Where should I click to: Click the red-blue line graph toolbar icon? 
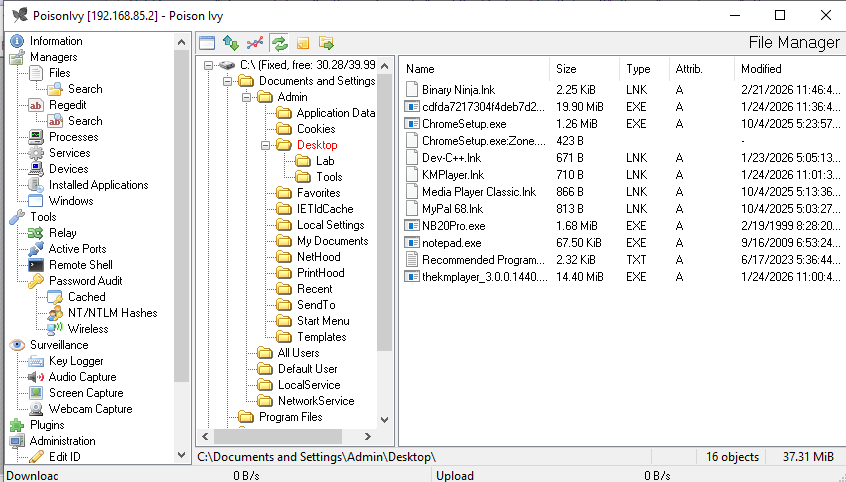[255, 43]
